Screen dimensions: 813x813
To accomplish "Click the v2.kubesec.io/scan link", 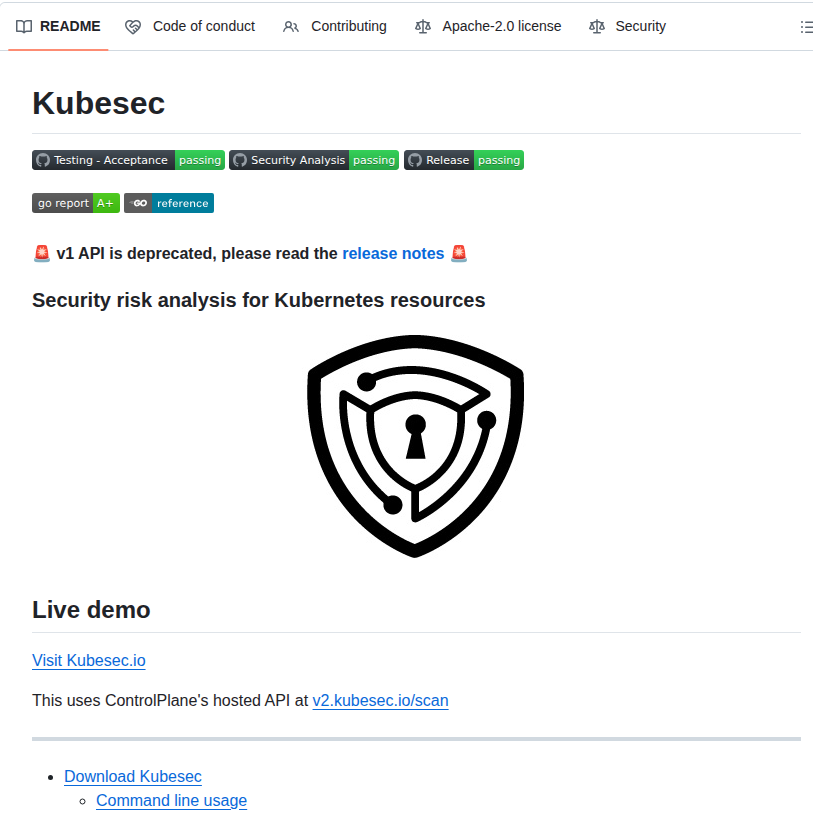I will click(x=380, y=700).
